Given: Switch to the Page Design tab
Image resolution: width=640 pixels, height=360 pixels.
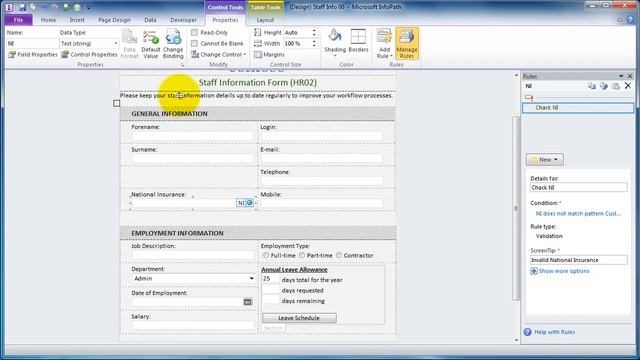Looking at the screenshot, I should (x=114, y=20).
